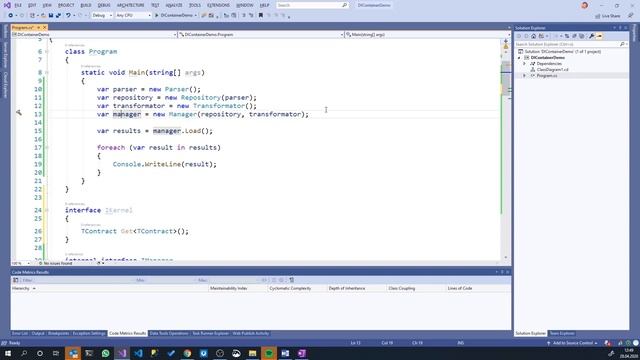This screenshot has height=360, width=640.
Task: Click Collapse All icon in Solution Explorer
Action: coord(574,36)
